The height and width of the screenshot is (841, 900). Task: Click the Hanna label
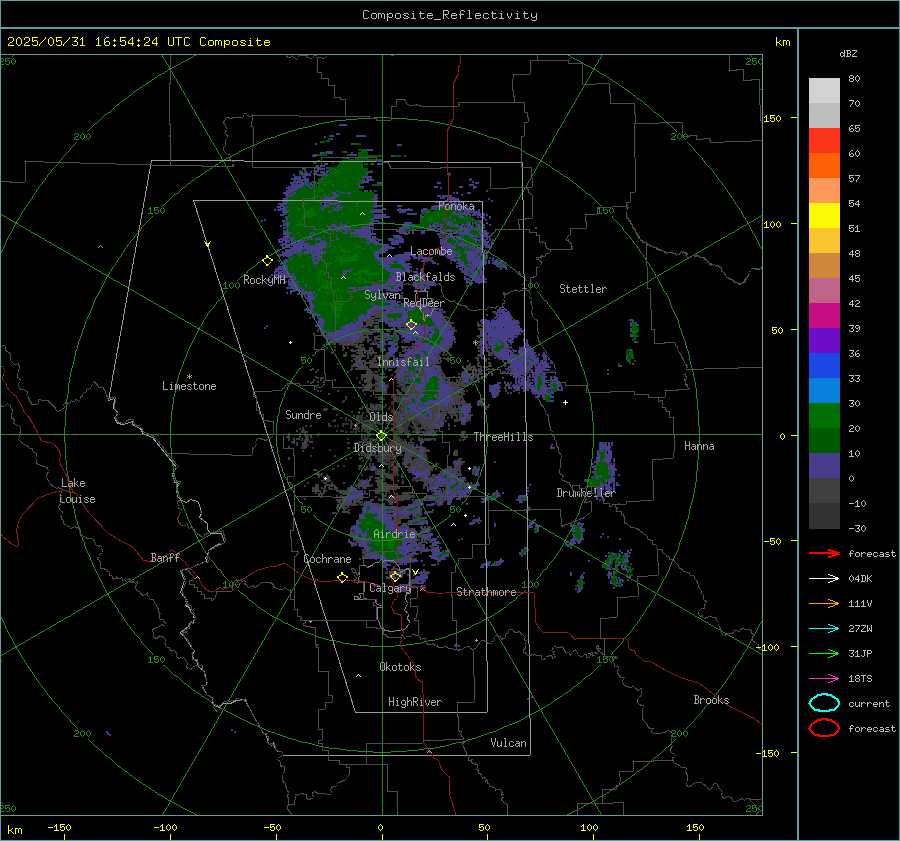point(699,446)
